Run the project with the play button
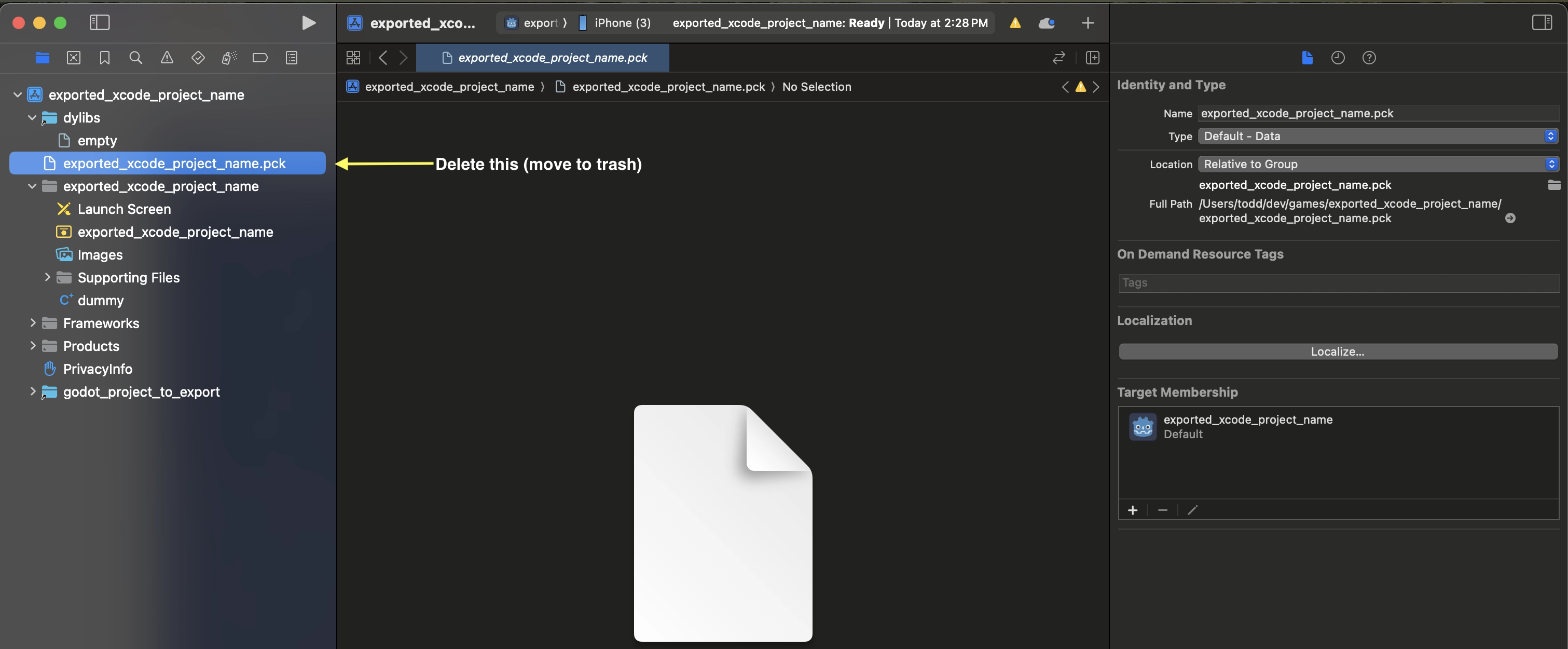 tap(309, 23)
